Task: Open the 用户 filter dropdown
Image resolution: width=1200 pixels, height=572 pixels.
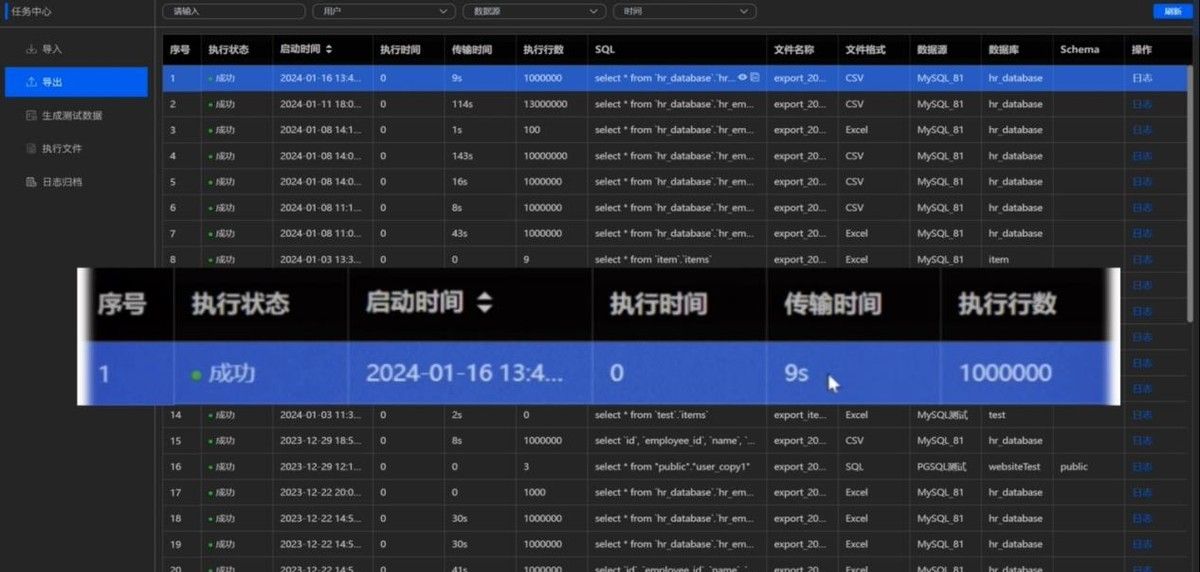Action: (x=384, y=11)
